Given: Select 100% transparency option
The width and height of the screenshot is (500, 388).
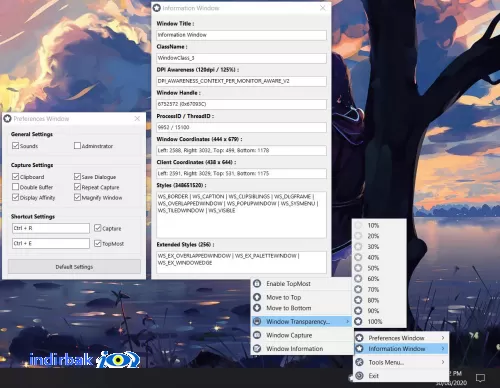Looking at the screenshot, I should pyautogui.click(x=379, y=321).
